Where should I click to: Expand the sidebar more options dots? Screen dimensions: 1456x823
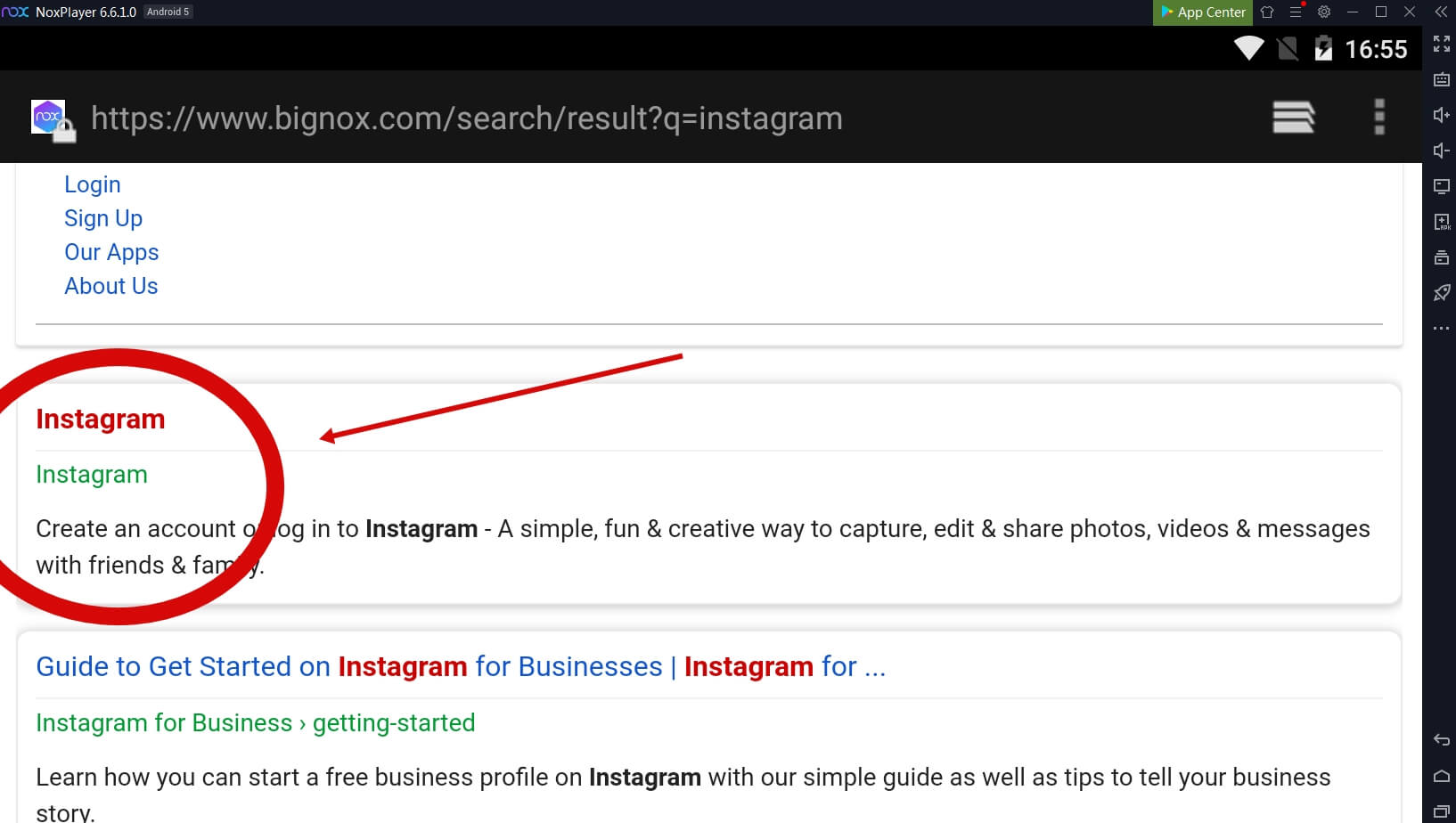coord(1441,329)
